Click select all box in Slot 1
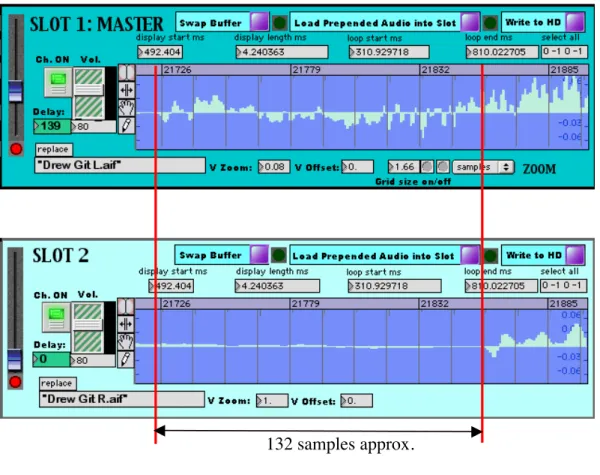The width and height of the screenshot is (600, 475). click(x=564, y=51)
